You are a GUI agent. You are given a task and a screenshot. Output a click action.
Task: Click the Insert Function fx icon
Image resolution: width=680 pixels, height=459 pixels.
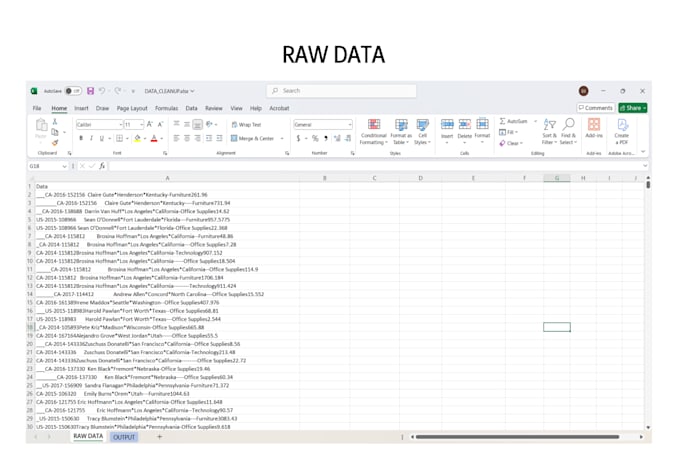point(102,166)
